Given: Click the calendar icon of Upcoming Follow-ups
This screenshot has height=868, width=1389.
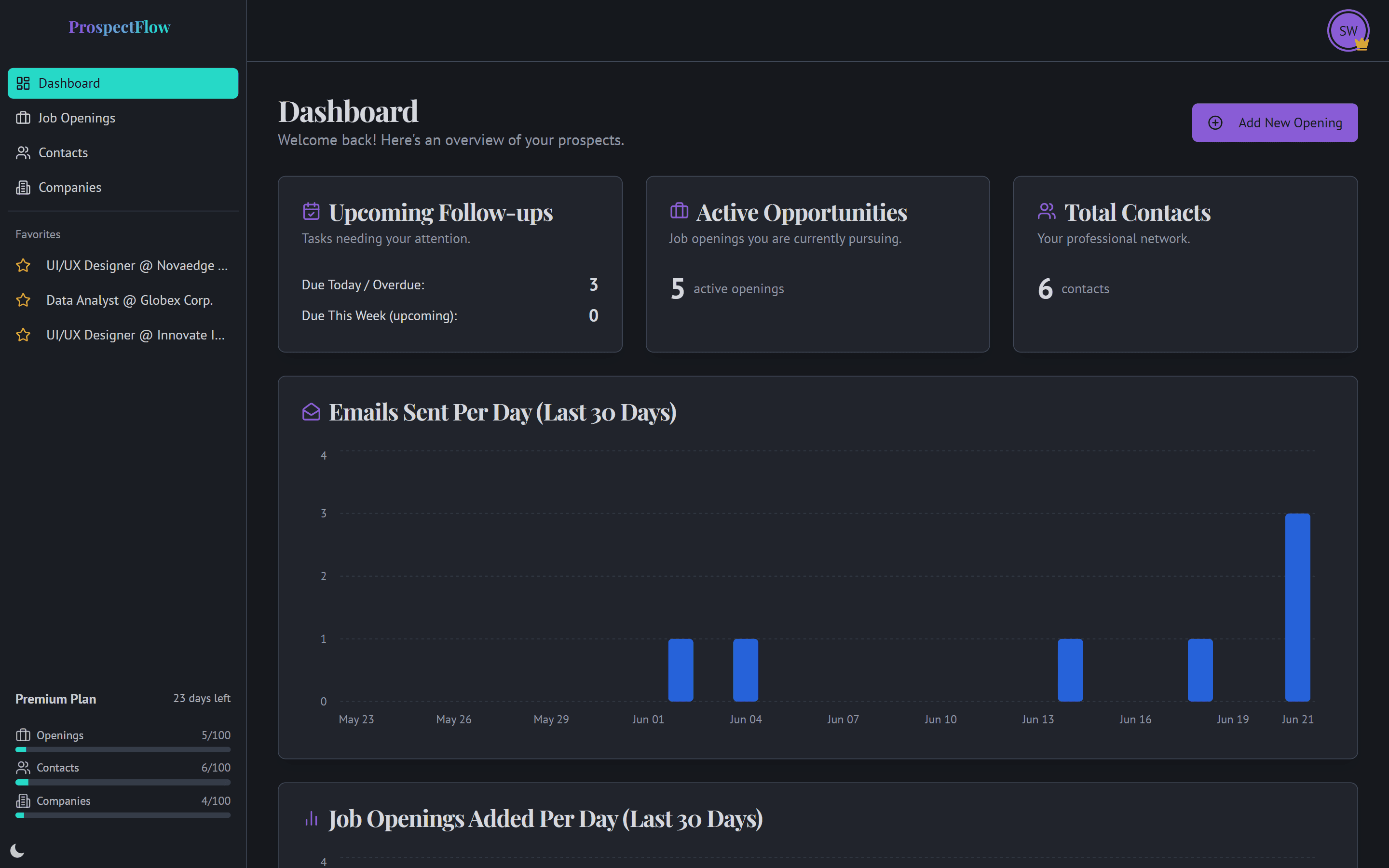Looking at the screenshot, I should coord(311,211).
